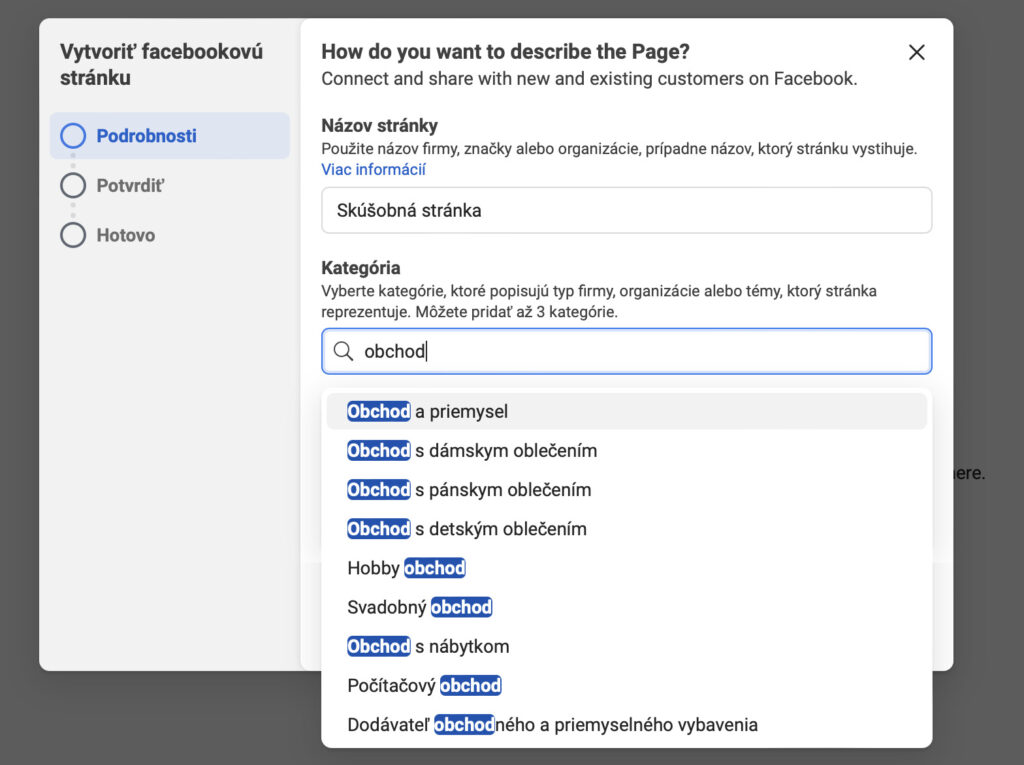Click the Potvrdiť step circle indicator
1024x765 pixels.
[x=73, y=186]
